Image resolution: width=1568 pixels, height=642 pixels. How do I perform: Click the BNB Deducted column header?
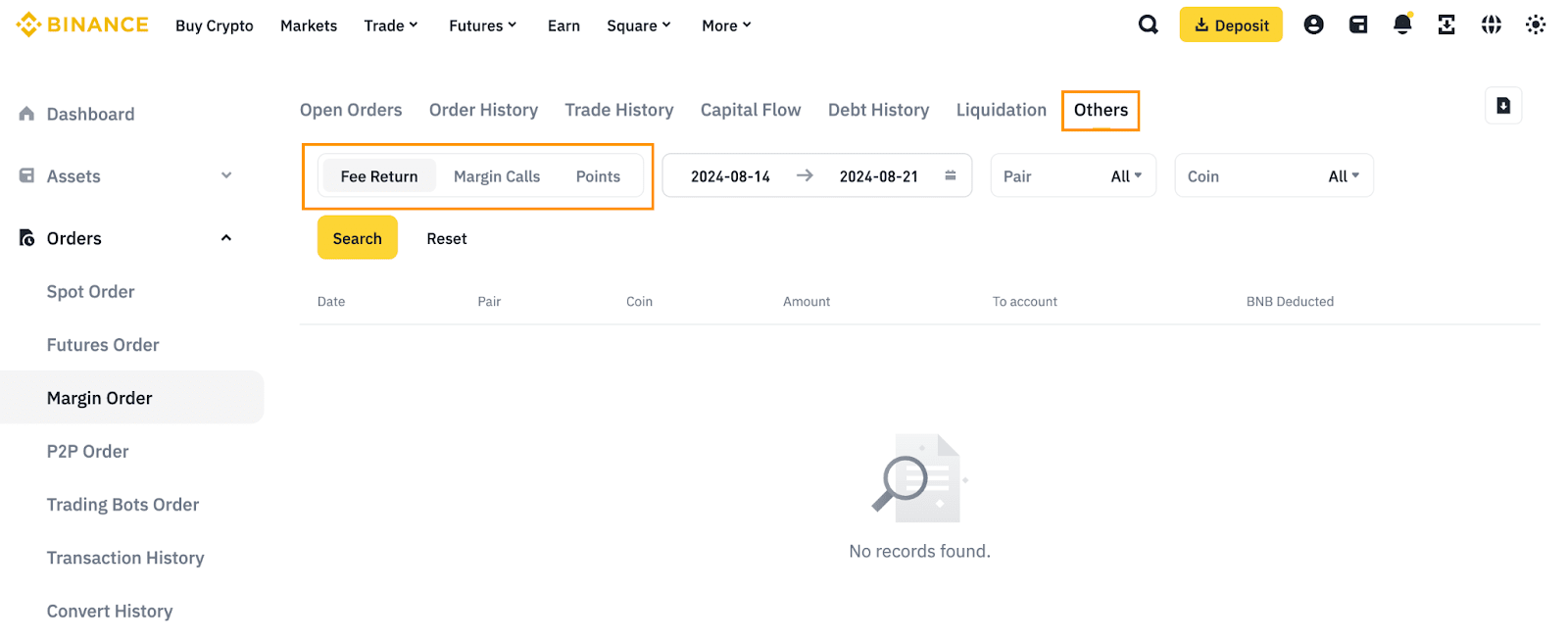[x=1290, y=301]
